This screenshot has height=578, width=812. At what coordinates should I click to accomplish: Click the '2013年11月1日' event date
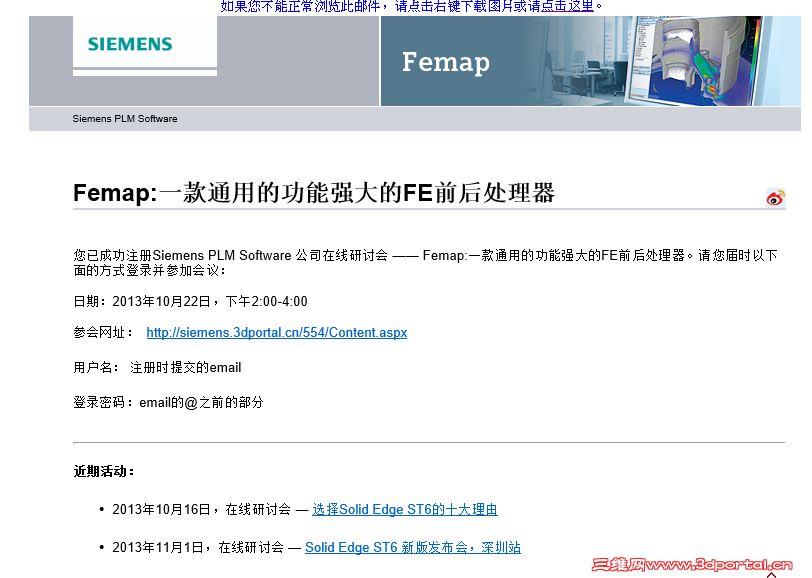tap(157, 547)
